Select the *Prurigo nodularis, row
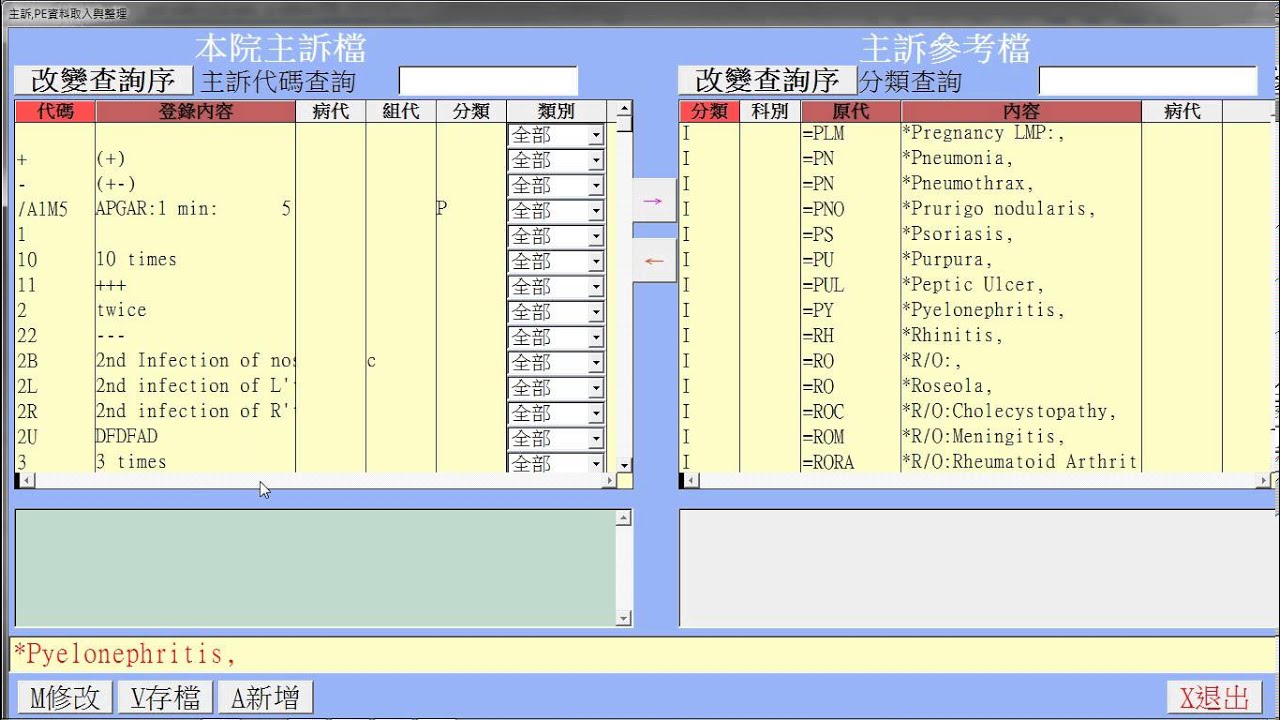Screen dimensions: 1280x720 (x=975, y=209)
